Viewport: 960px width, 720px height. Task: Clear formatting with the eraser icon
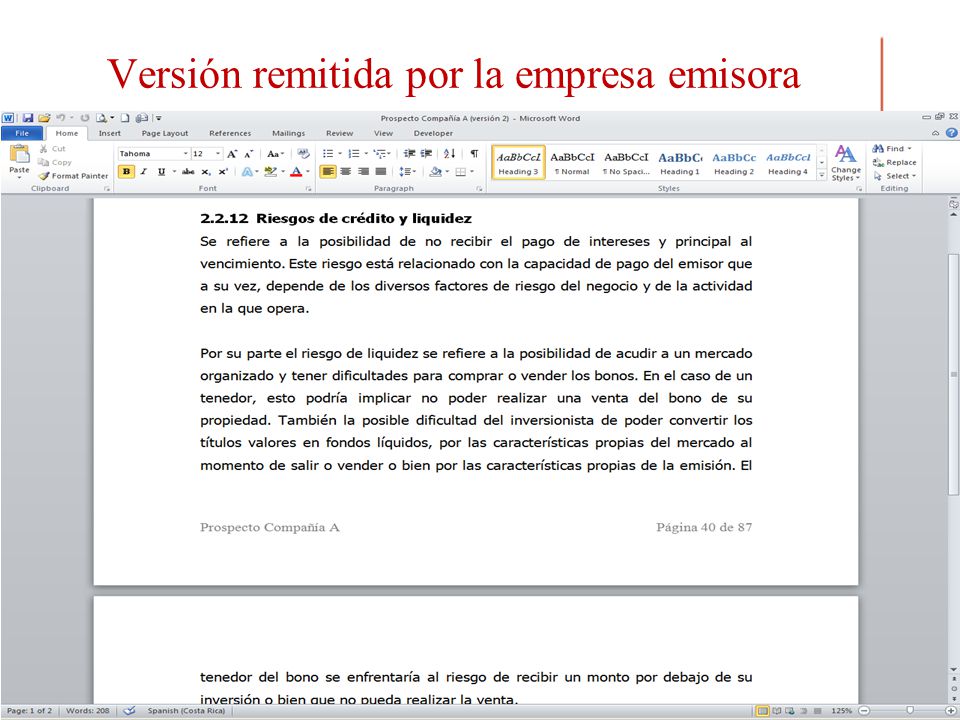click(303, 154)
